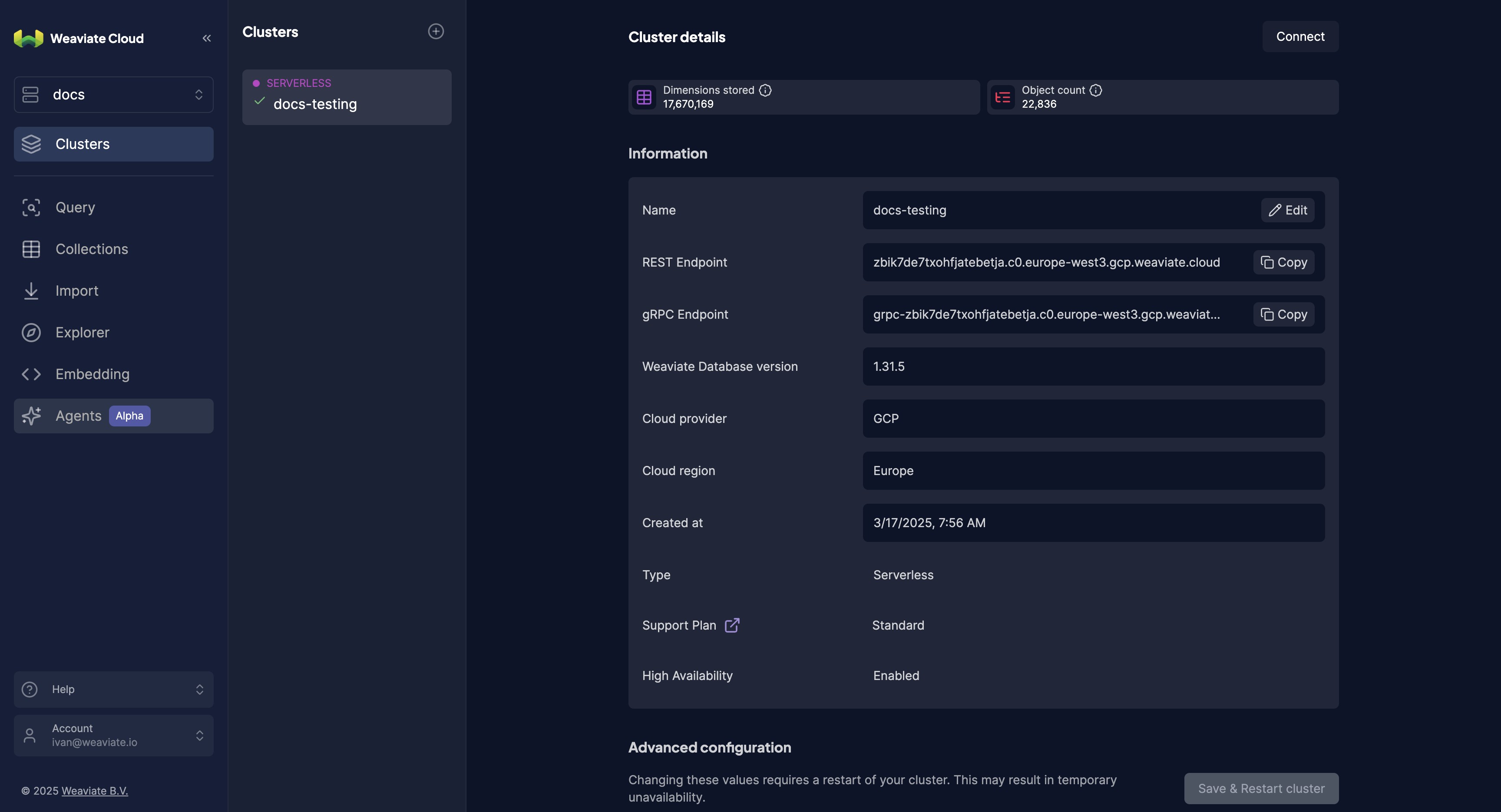Open the Collections section

coord(114,249)
